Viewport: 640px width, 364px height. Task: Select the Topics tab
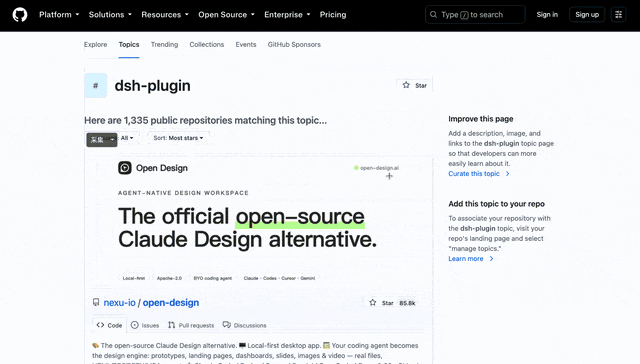point(129,44)
